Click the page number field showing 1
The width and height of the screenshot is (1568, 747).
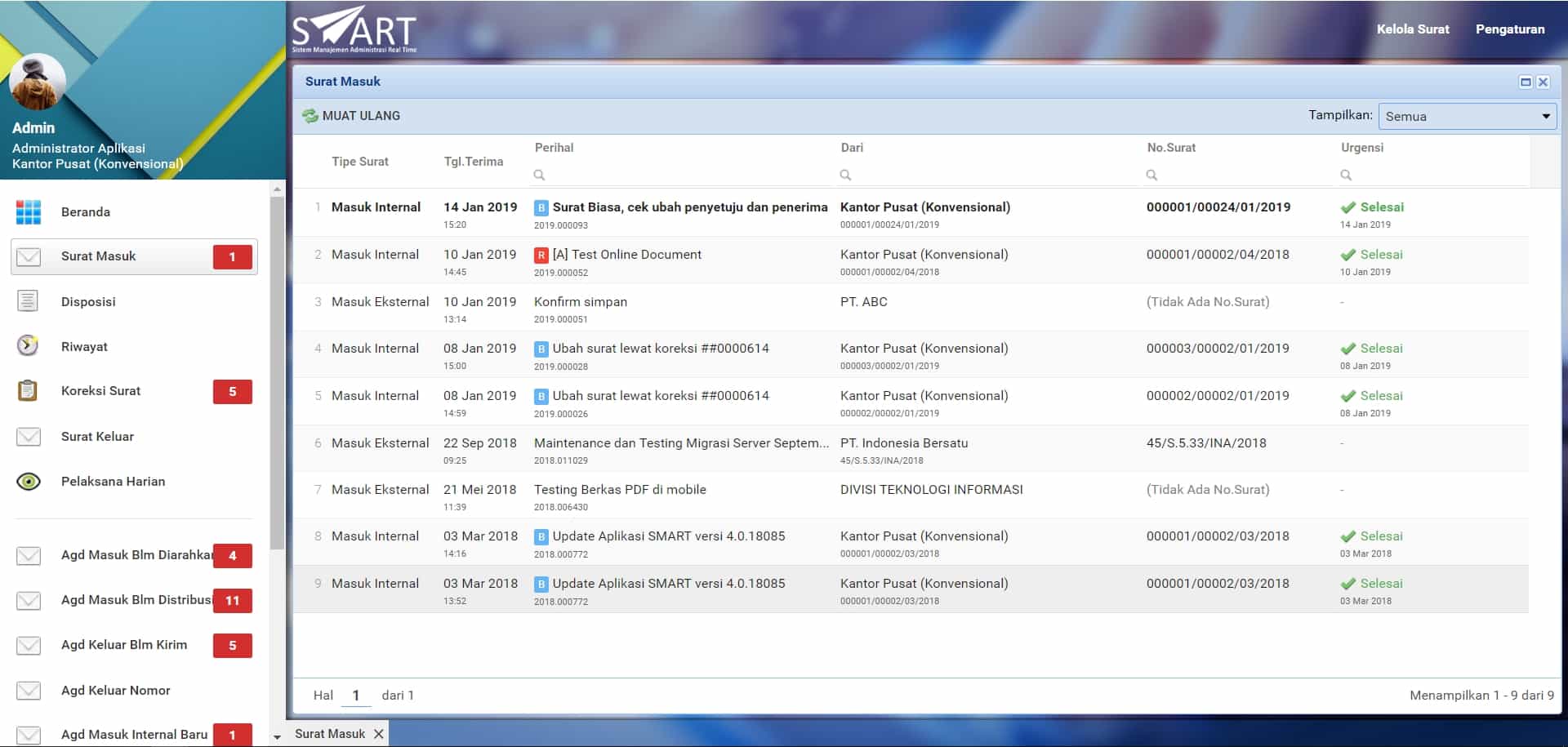point(356,696)
